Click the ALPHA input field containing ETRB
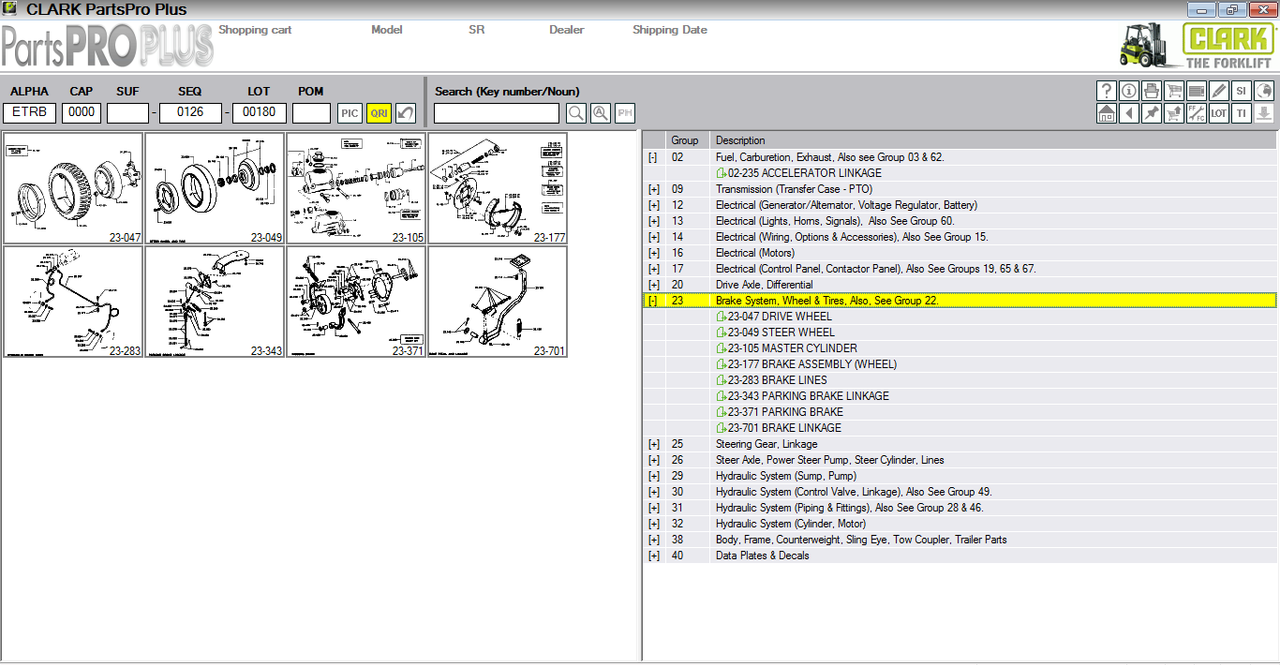The height and width of the screenshot is (665, 1280). [x=30, y=113]
